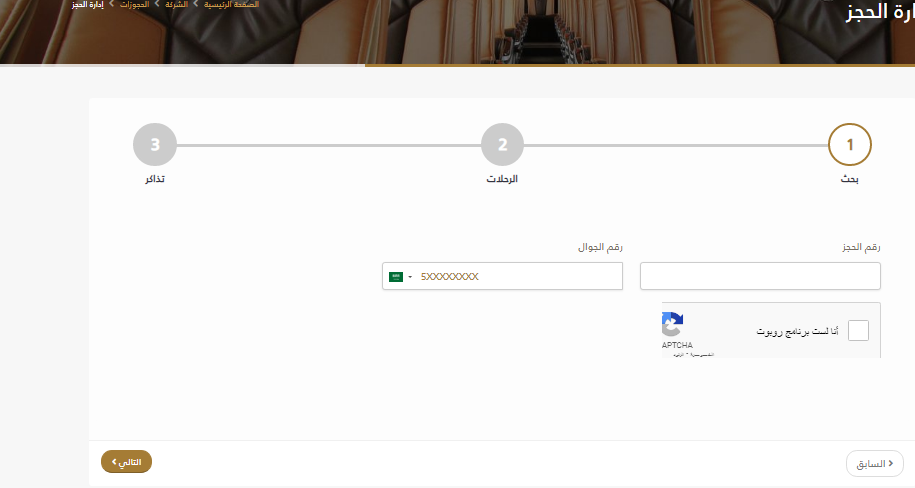915x488 pixels.
Task: Click the إدارة الحجز breadcrumb item
Action: click(88, 4)
